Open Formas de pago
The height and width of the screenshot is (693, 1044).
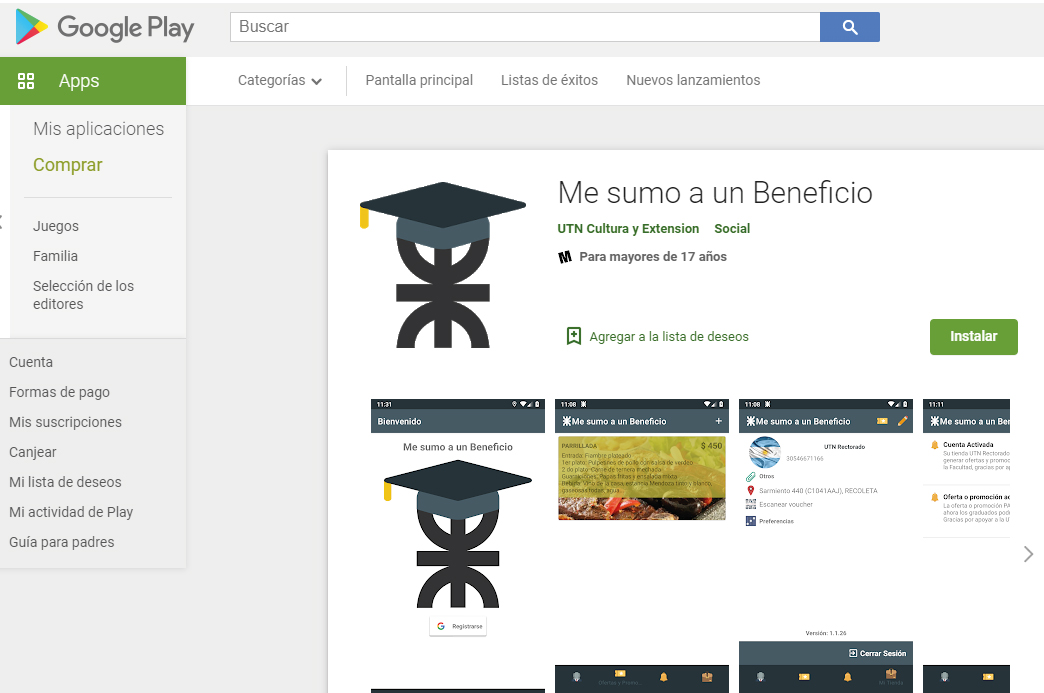coord(59,392)
